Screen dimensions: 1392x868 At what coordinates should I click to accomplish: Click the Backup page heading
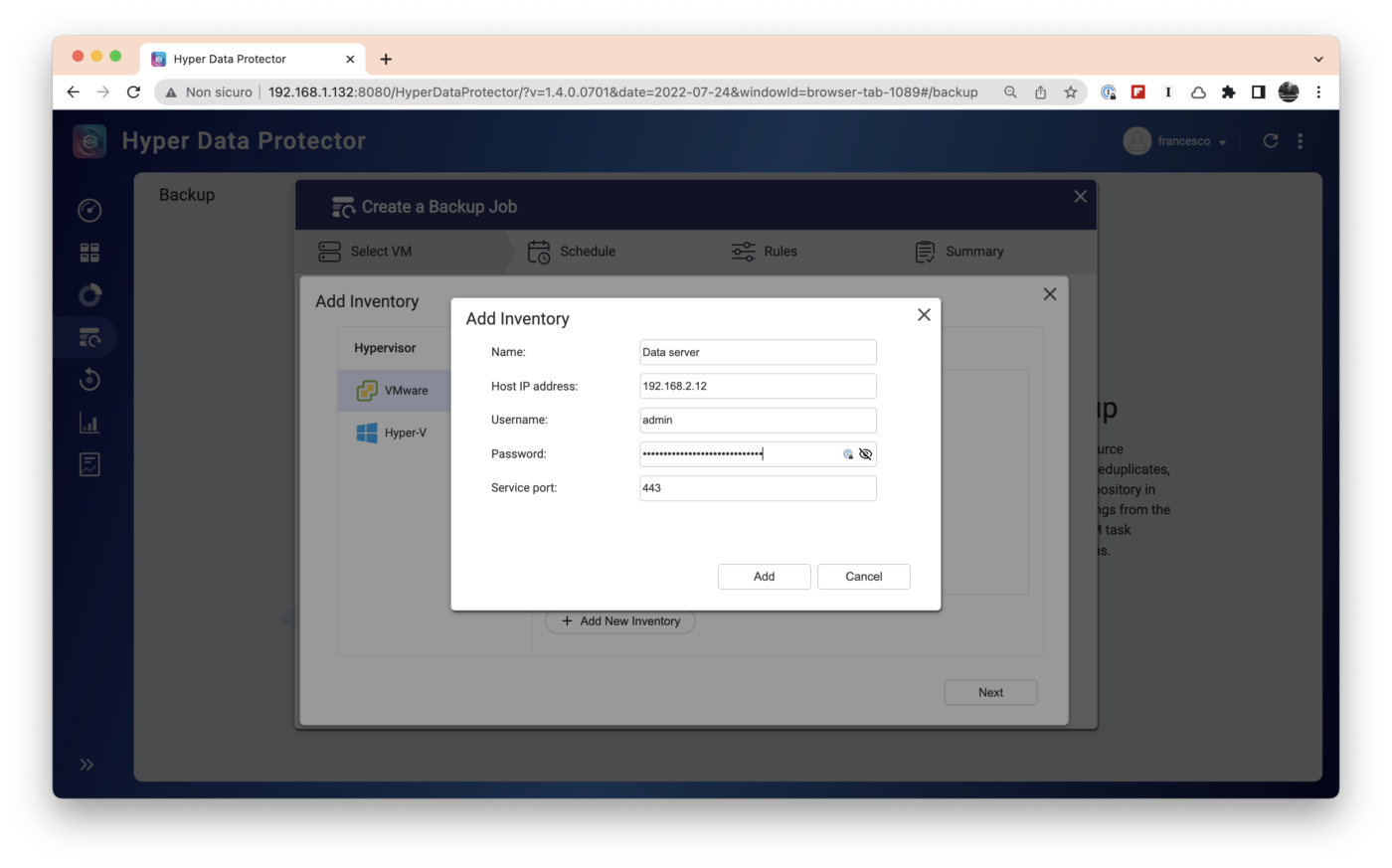187,195
